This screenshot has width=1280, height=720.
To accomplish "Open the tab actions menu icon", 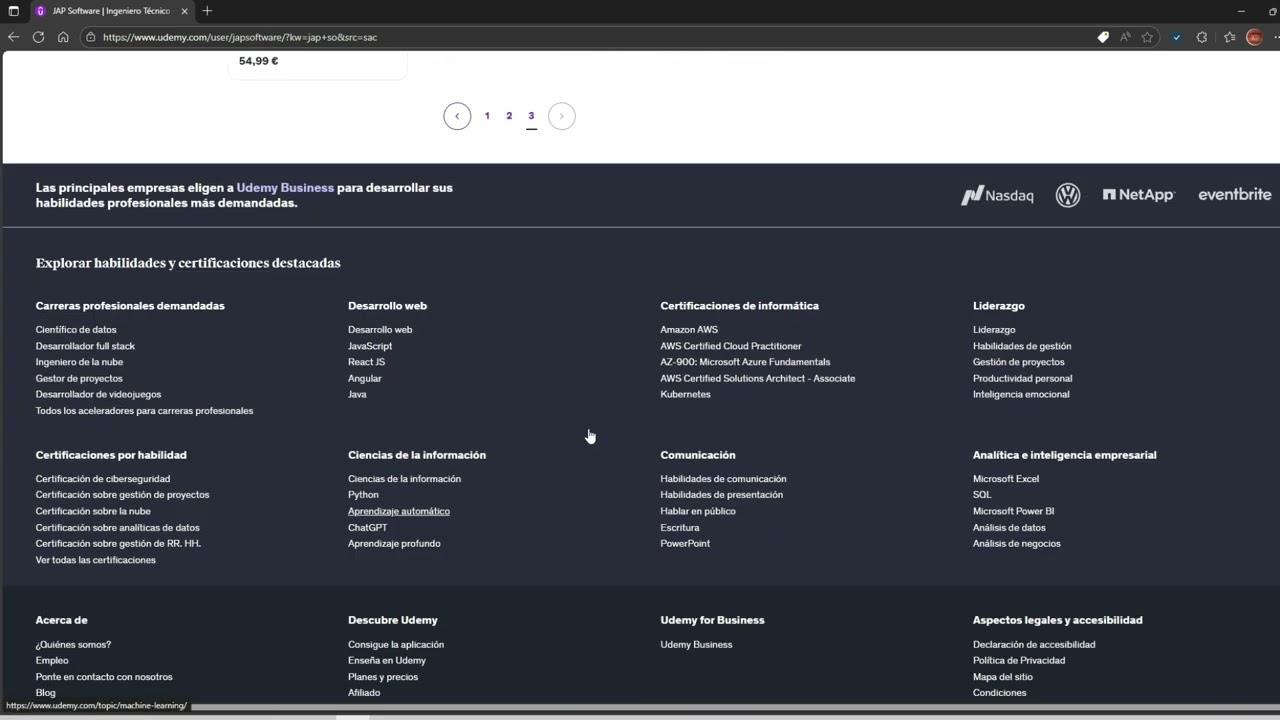I will pos(13,11).
